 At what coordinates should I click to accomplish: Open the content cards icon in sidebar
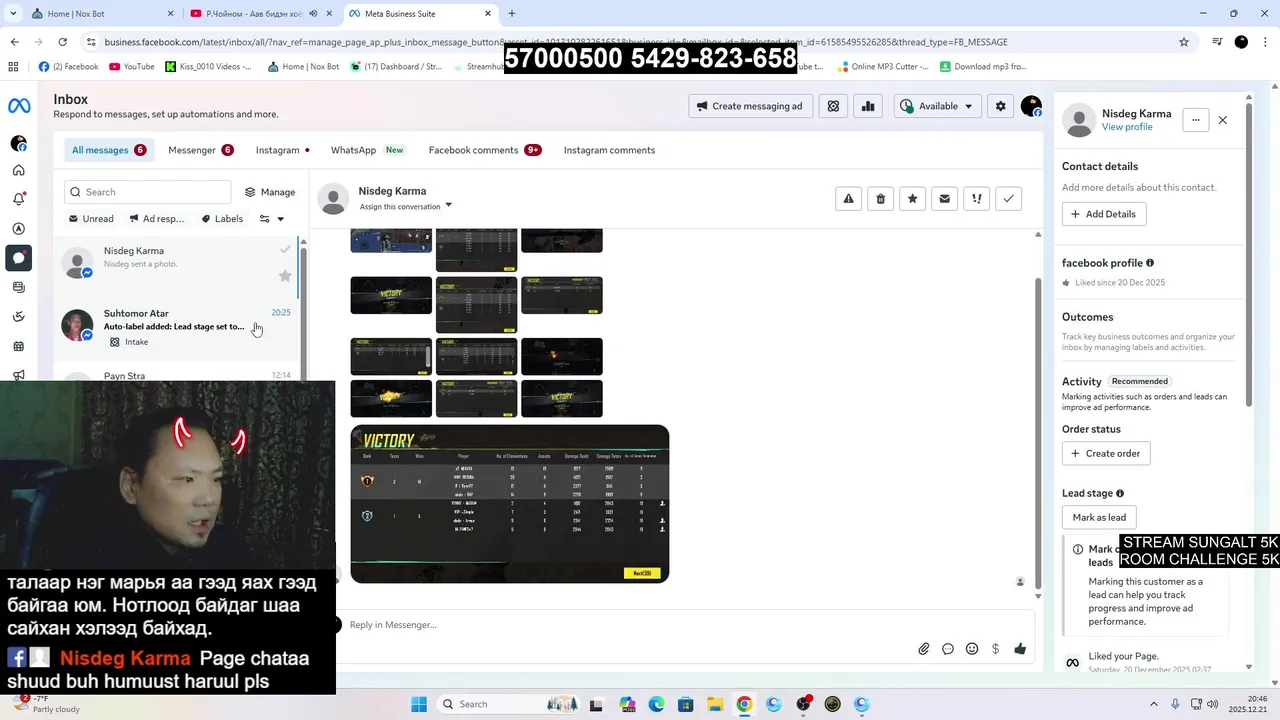tap(19, 287)
